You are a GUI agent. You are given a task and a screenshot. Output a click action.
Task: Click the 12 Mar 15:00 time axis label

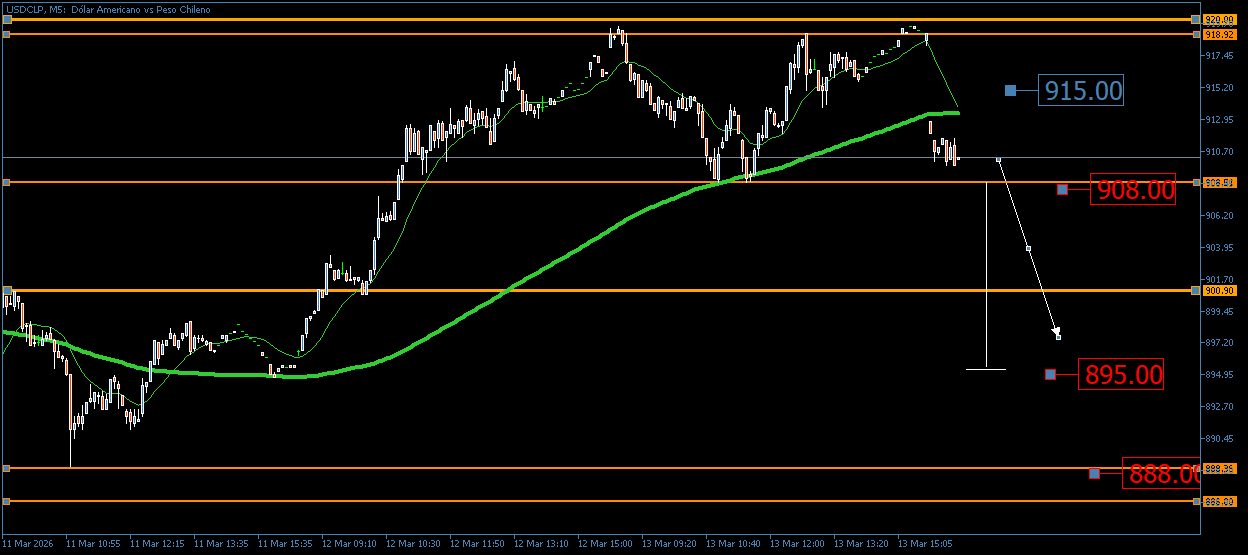605,544
